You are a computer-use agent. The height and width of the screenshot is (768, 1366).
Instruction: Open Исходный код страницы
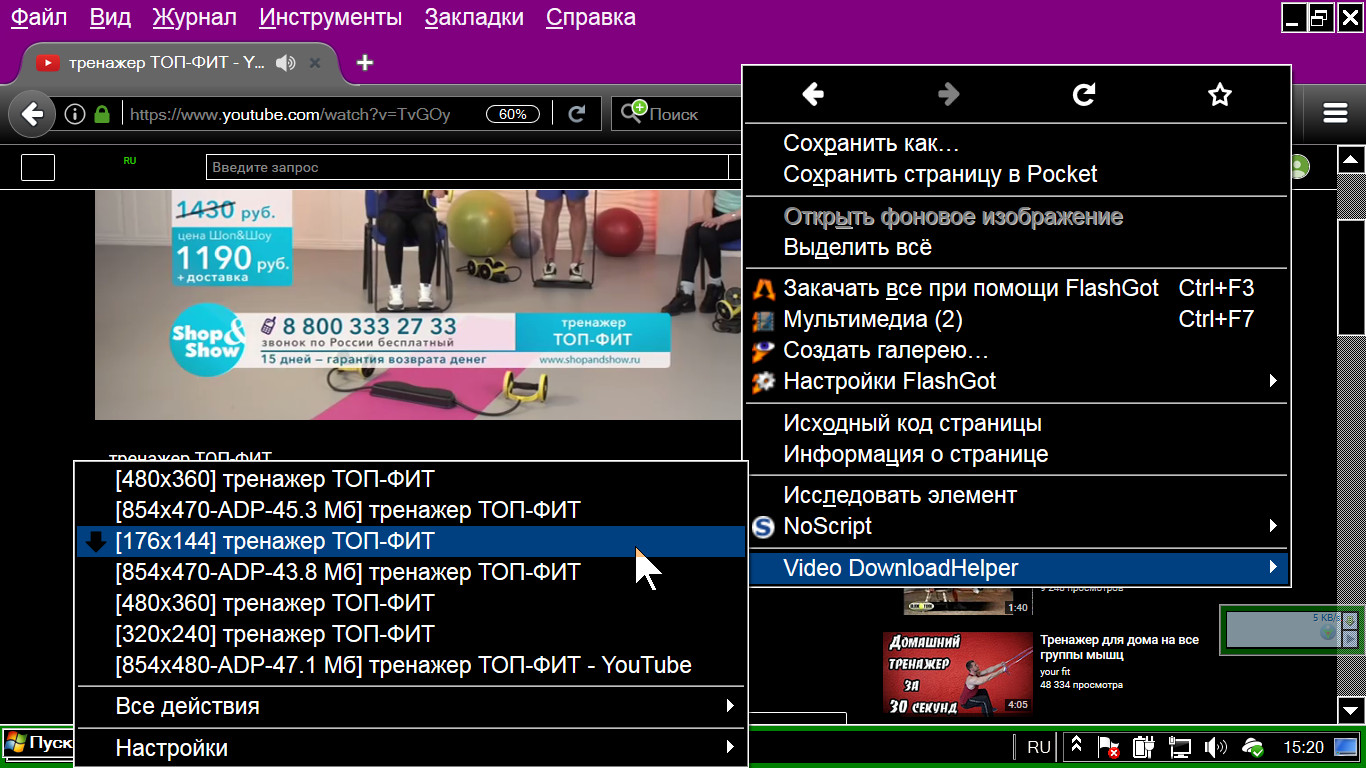(x=1017, y=423)
